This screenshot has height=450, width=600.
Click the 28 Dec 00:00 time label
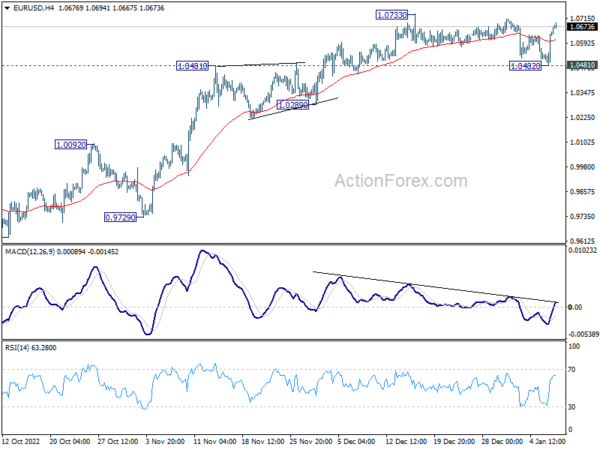[x=502, y=441]
